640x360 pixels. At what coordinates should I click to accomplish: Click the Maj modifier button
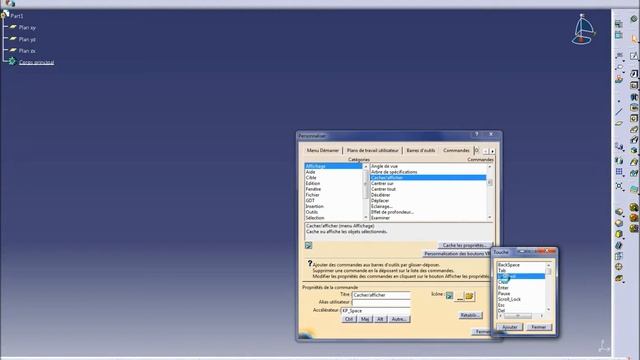pyautogui.click(x=364, y=319)
